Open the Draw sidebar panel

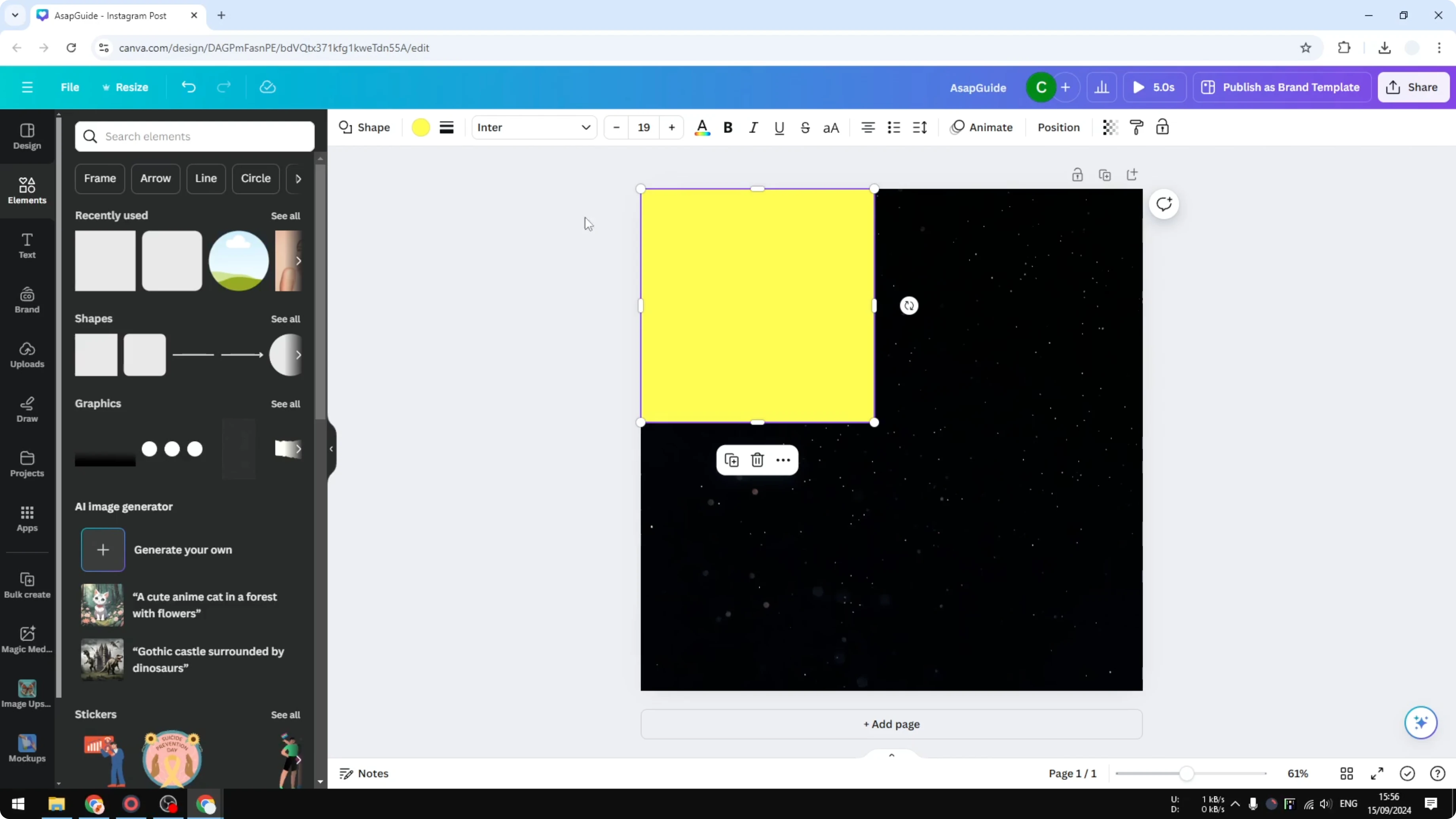pos(27,409)
